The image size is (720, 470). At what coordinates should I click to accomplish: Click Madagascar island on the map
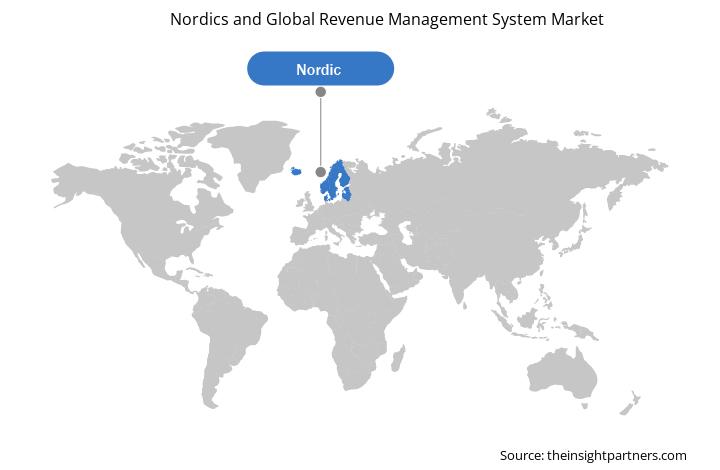click(398, 358)
